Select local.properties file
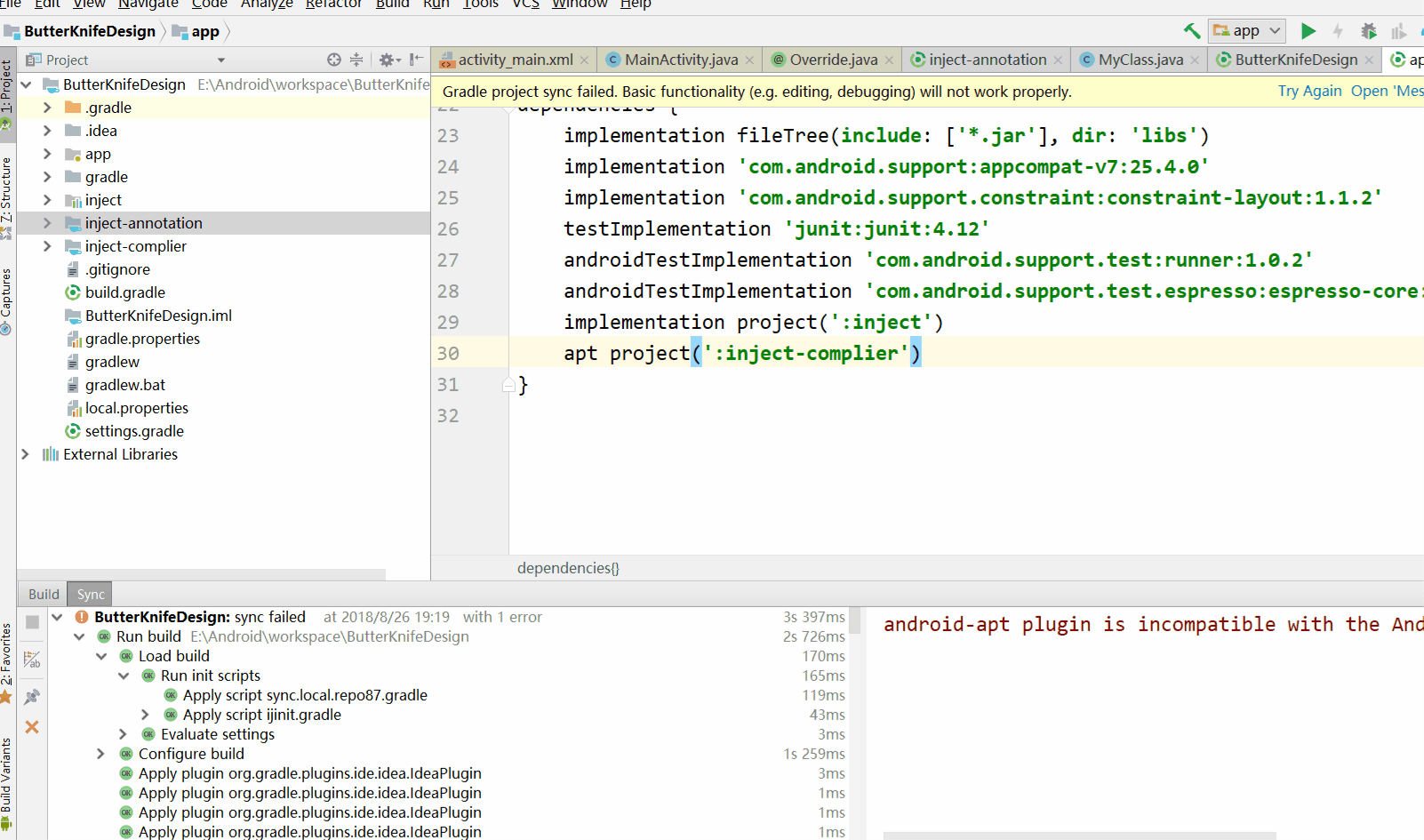Viewport: 1424px width, 840px height. point(137,408)
